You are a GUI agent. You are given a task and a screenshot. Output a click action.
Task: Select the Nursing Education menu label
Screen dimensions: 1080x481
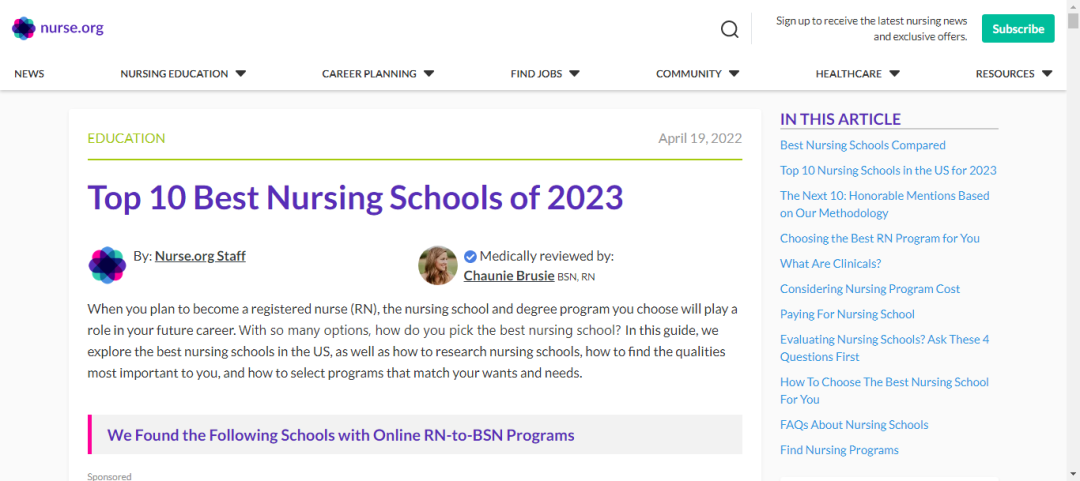[174, 74]
